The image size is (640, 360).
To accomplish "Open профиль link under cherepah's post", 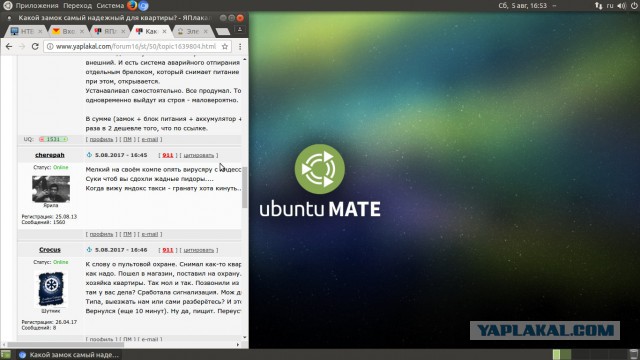I will click(101, 234).
